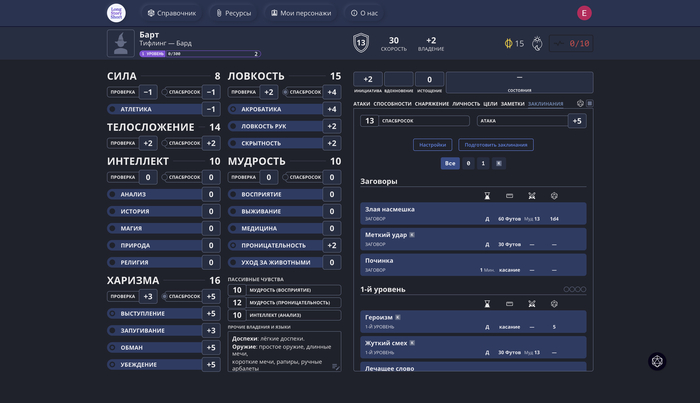Click Подготовить заклинания button

[496, 145]
